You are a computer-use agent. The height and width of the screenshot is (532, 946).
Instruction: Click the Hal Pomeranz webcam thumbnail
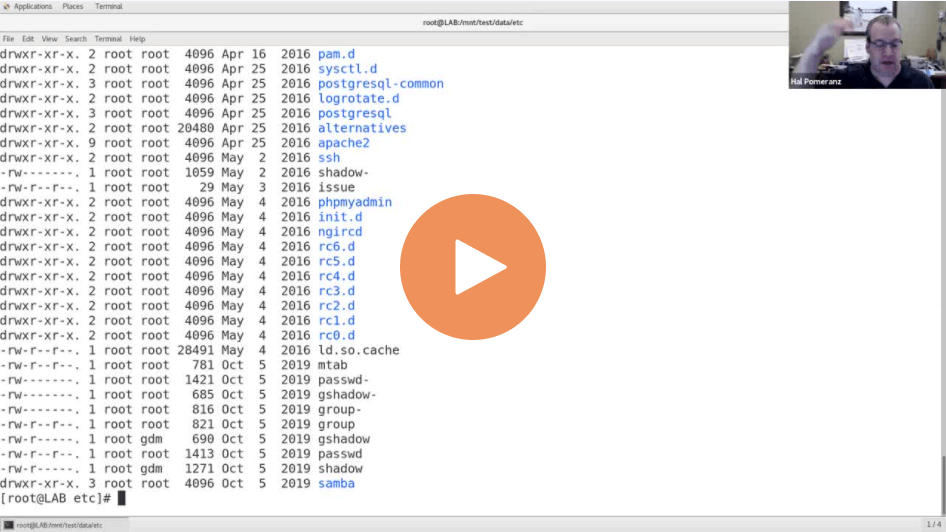(867, 45)
